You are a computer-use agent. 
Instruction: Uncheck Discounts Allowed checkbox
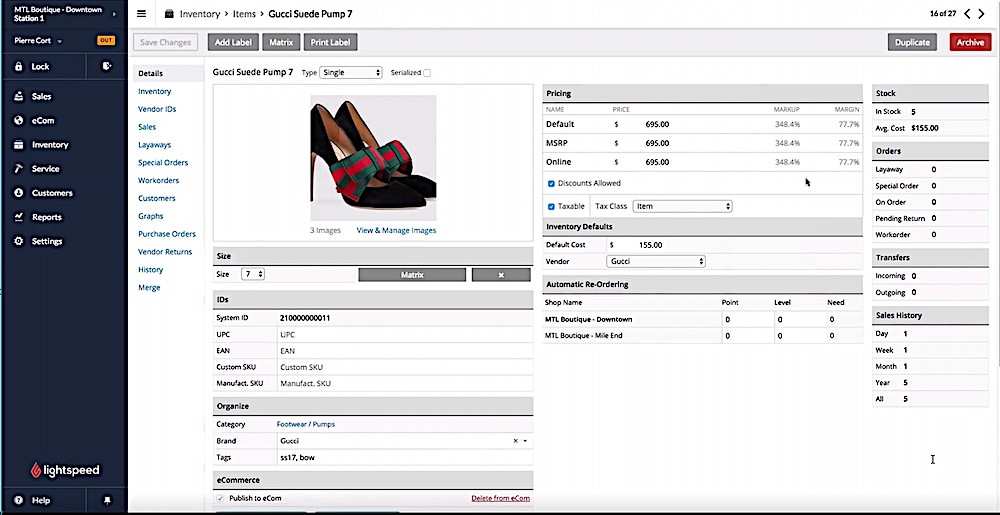click(x=551, y=184)
